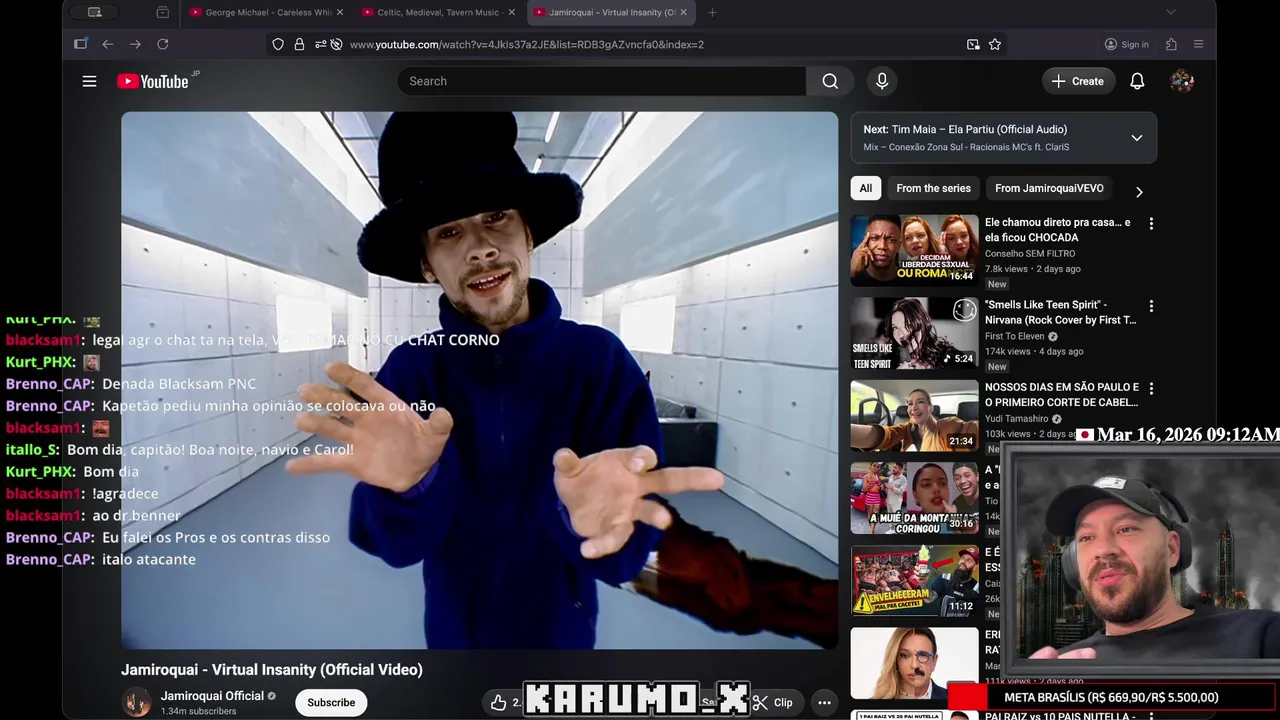Screen dimensions: 1280x720
Task: Click the Virtual Insanity video player
Action: [479, 380]
